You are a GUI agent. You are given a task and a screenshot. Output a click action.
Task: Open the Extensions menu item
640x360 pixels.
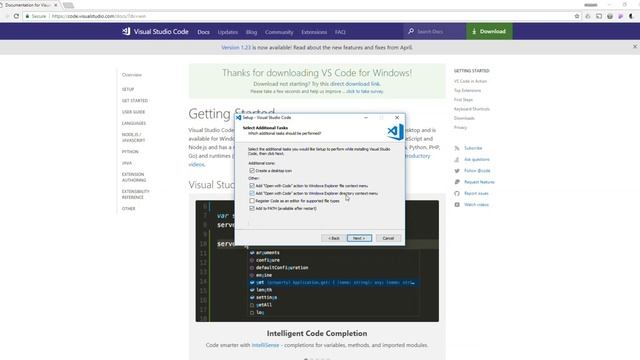coord(314,32)
